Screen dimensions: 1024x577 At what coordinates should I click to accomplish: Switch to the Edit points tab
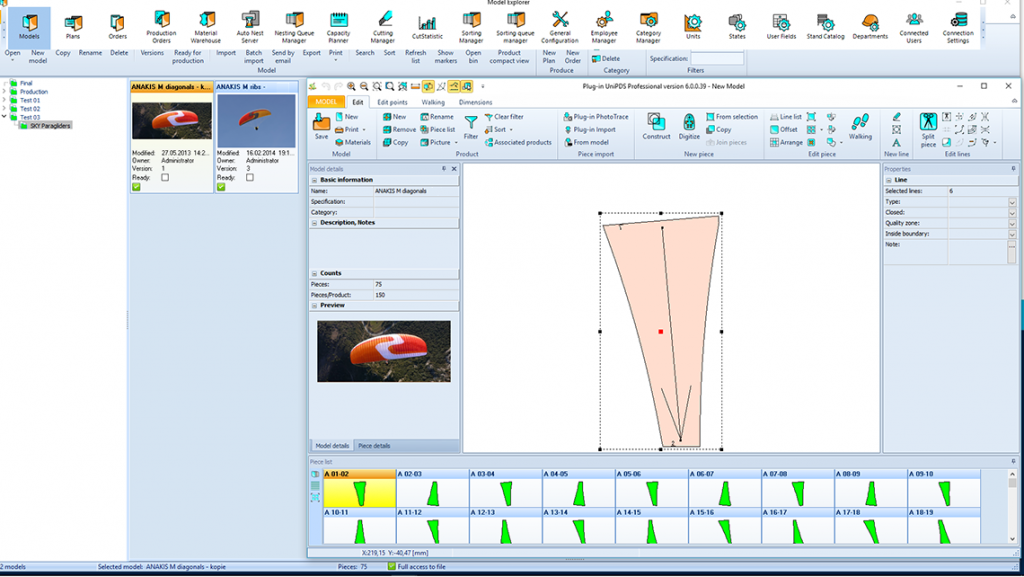(x=392, y=102)
